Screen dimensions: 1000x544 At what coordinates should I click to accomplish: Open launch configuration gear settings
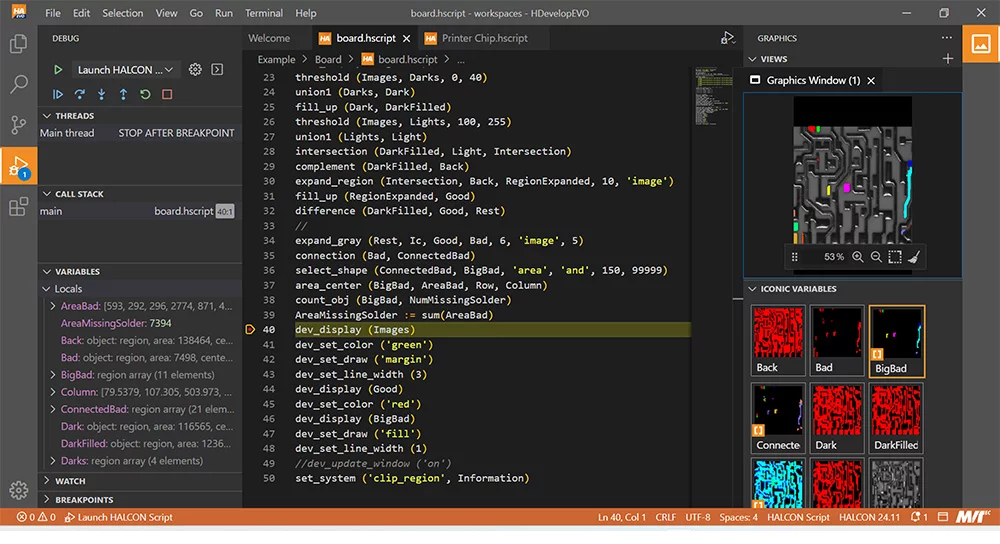(196, 70)
